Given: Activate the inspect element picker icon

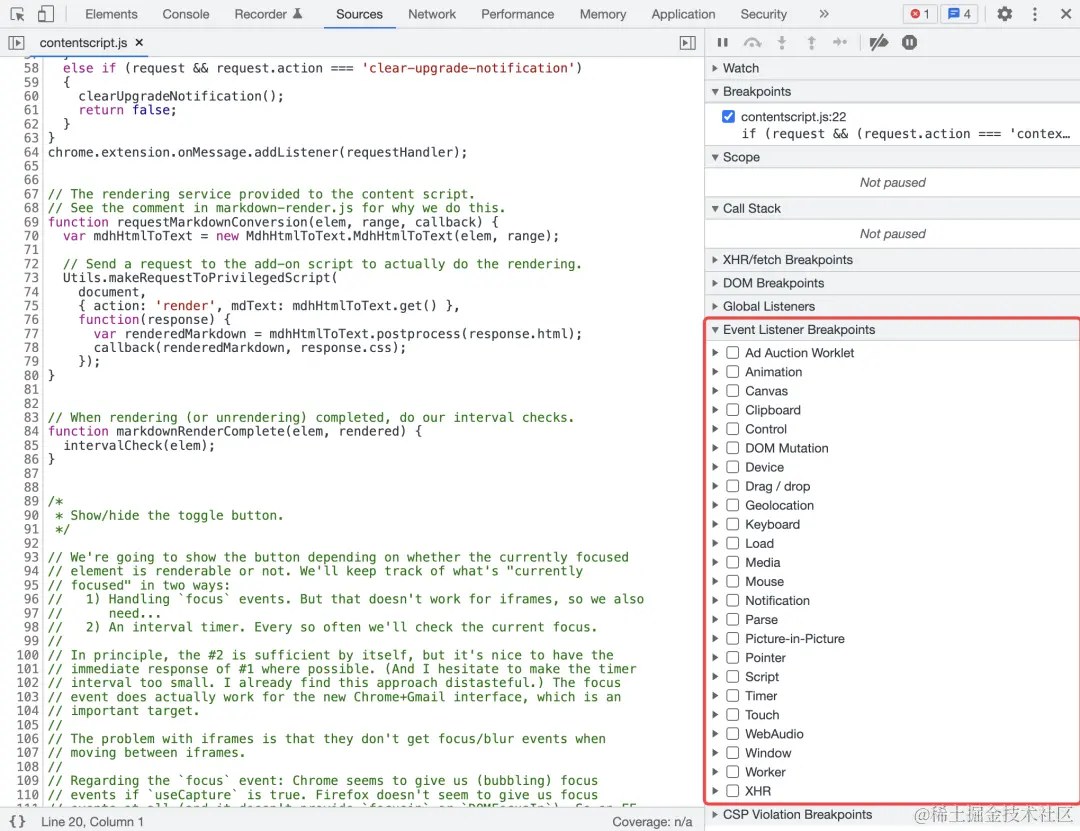Looking at the screenshot, I should pyautogui.click(x=17, y=14).
